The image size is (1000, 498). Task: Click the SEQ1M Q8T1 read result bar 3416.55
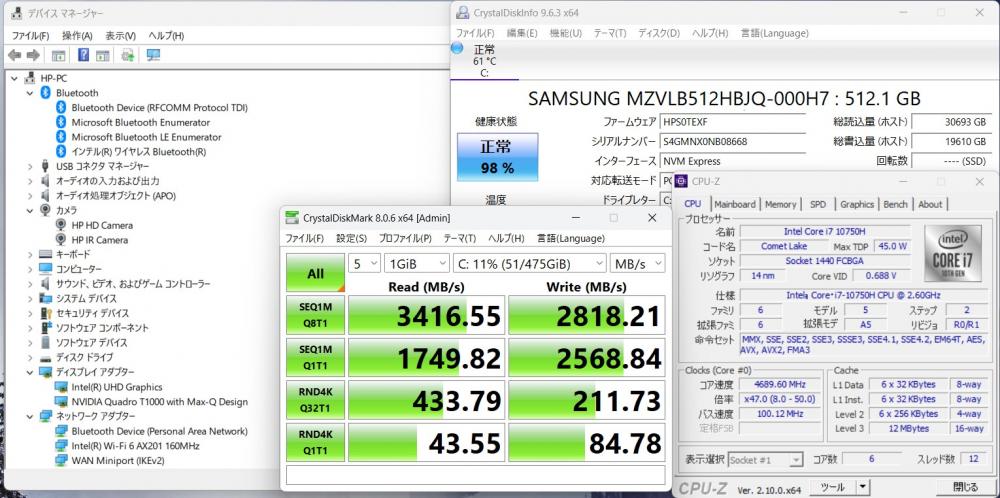pyautogui.click(x=427, y=314)
